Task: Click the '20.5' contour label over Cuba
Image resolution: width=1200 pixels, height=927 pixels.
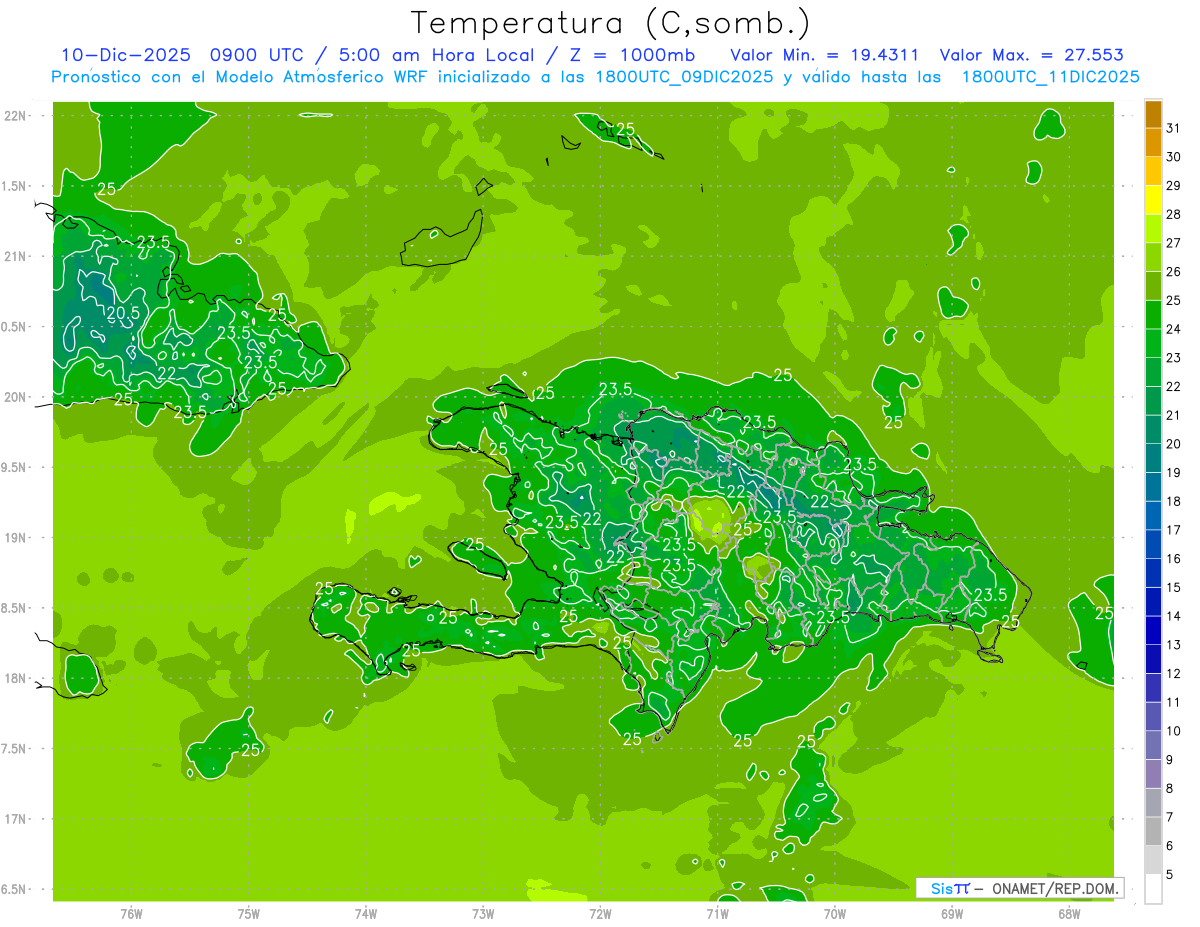Action: tap(121, 313)
